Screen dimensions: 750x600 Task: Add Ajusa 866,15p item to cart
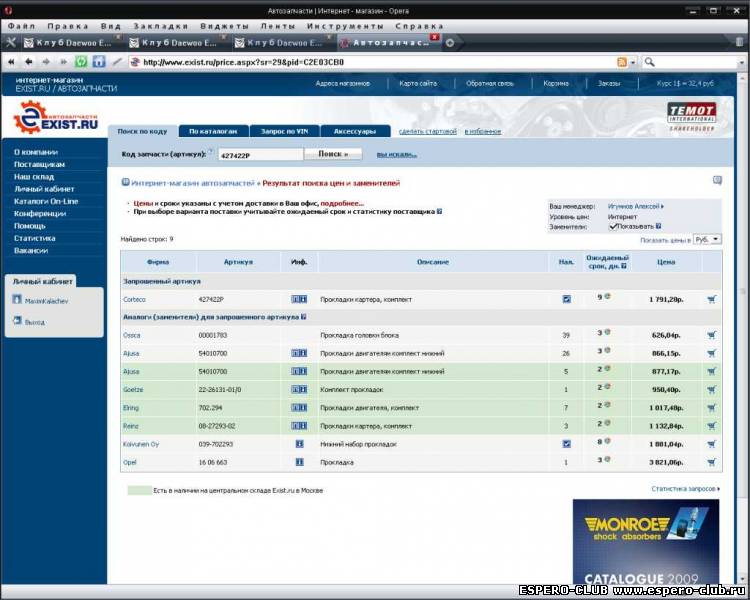(x=711, y=354)
